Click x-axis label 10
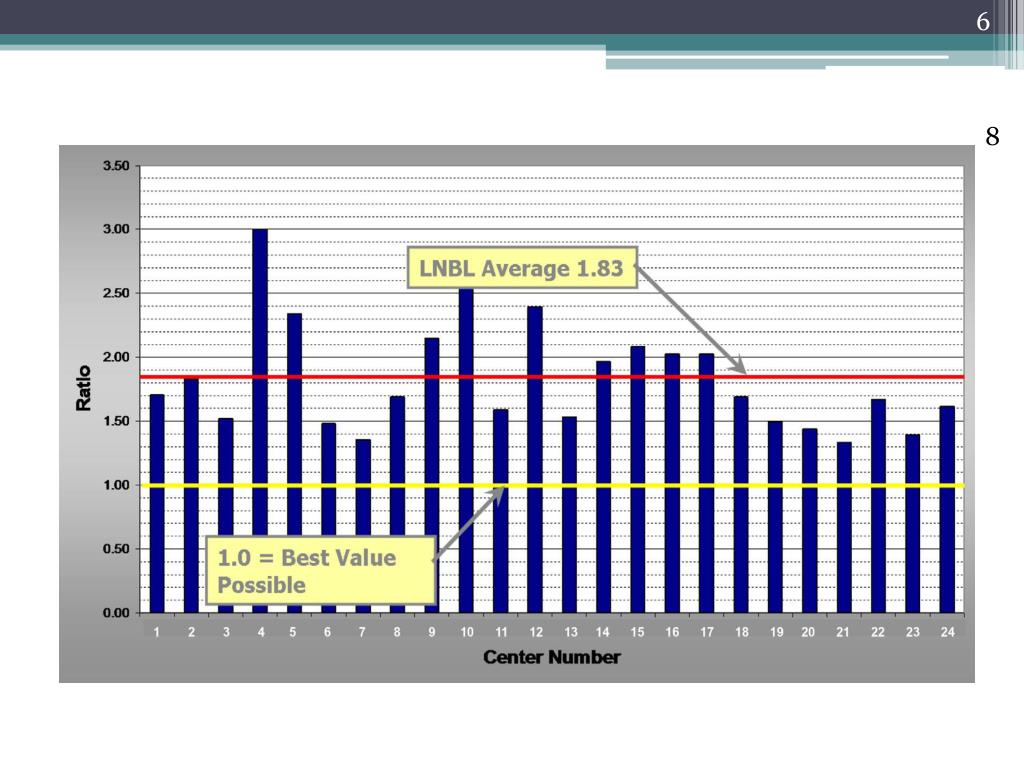1024x768 pixels. tap(466, 632)
